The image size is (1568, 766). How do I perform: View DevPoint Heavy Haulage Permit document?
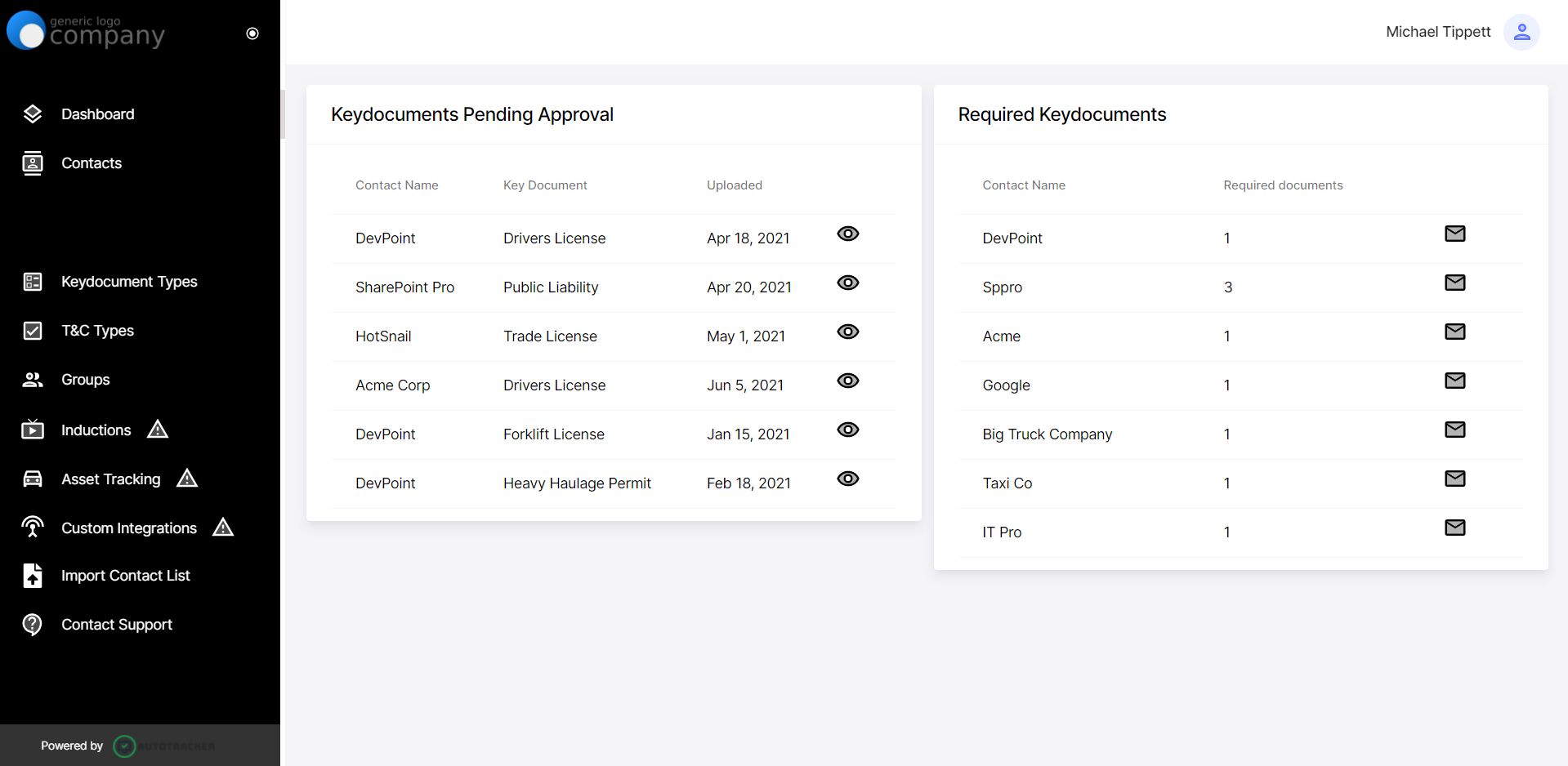[x=848, y=479]
